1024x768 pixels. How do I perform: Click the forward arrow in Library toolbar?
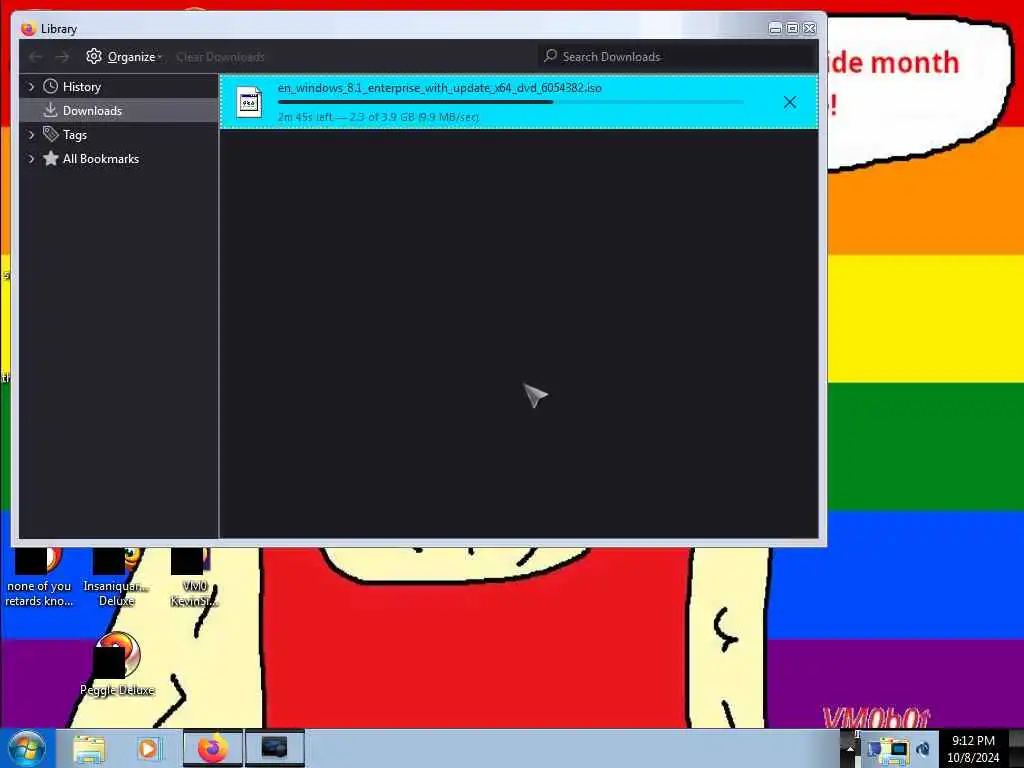62,57
